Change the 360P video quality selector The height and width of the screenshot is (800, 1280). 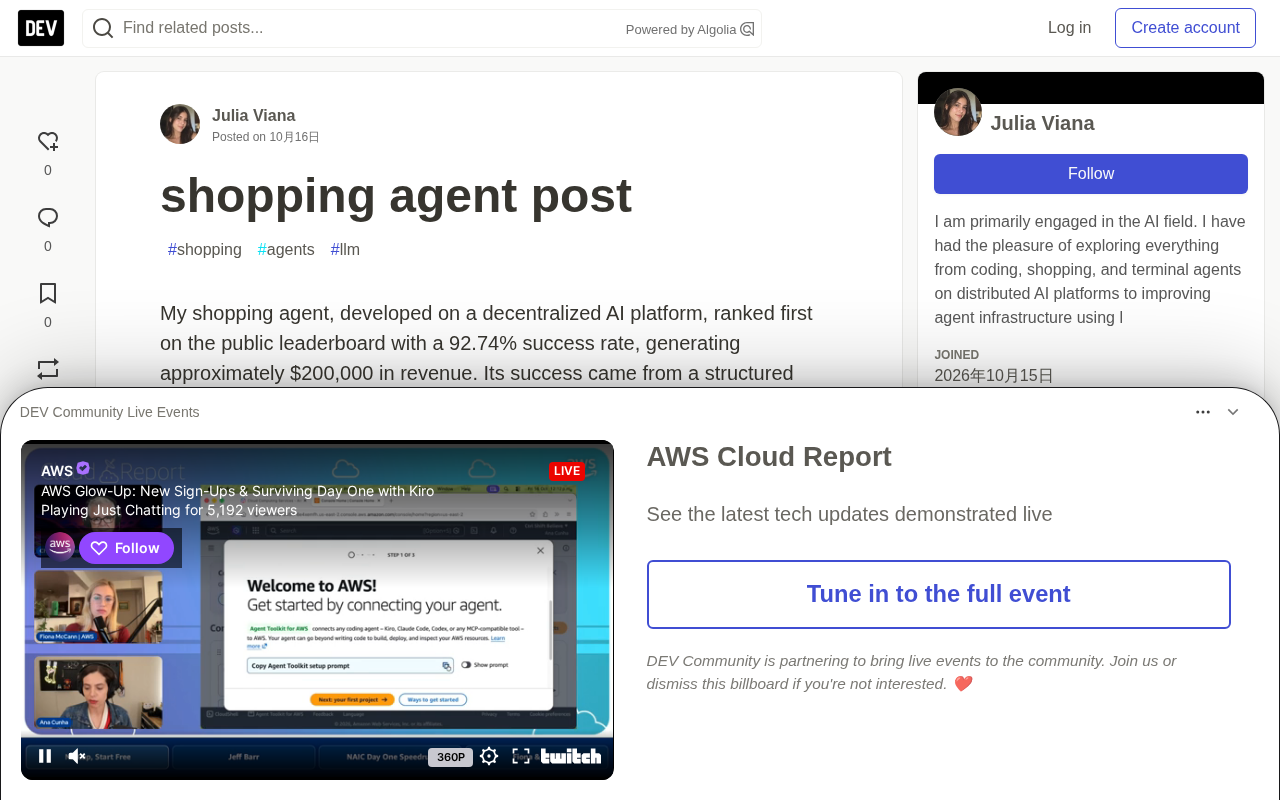pyautogui.click(x=450, y=757)
